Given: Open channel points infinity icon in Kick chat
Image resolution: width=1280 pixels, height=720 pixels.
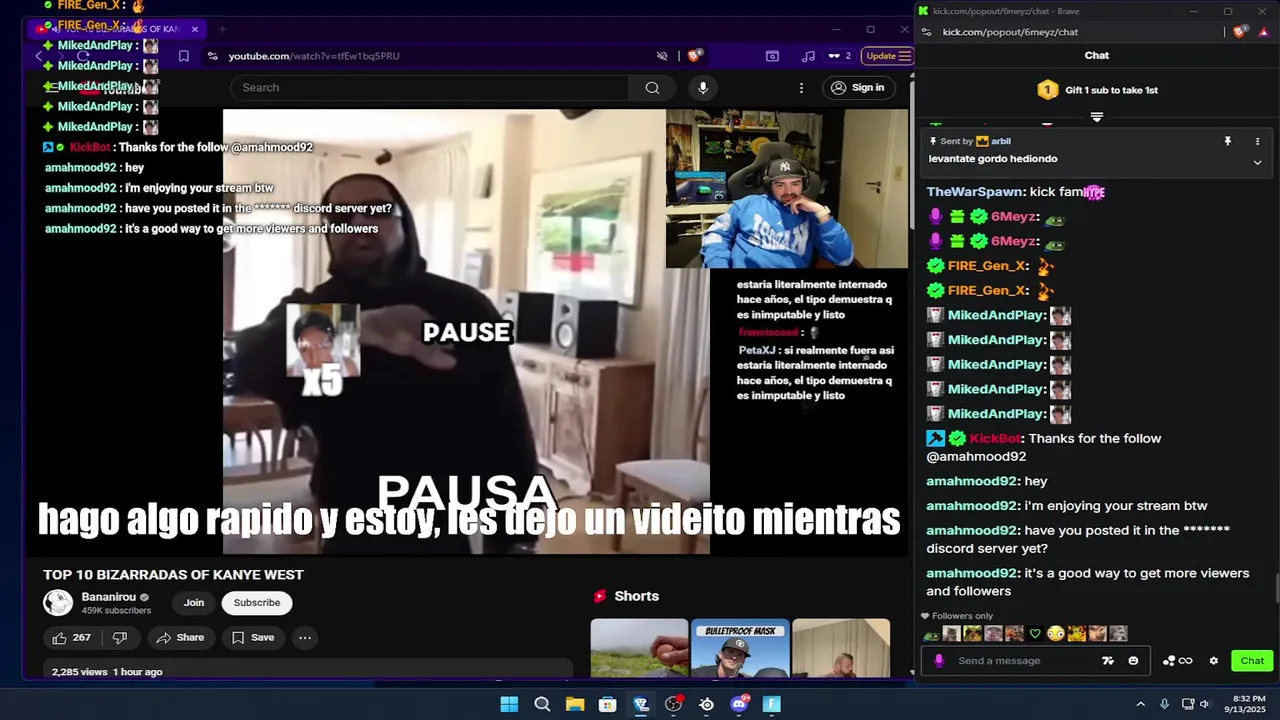Looking at the screenshot, I should [1178, 661].
